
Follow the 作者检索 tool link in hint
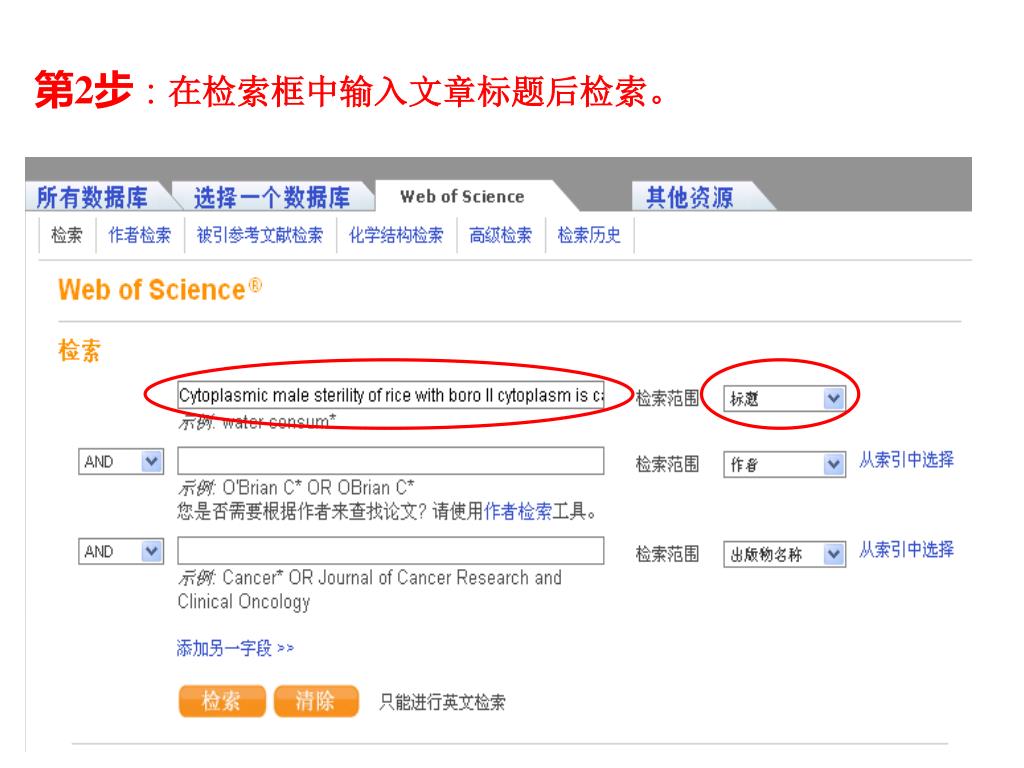click(x=518, y=511)
